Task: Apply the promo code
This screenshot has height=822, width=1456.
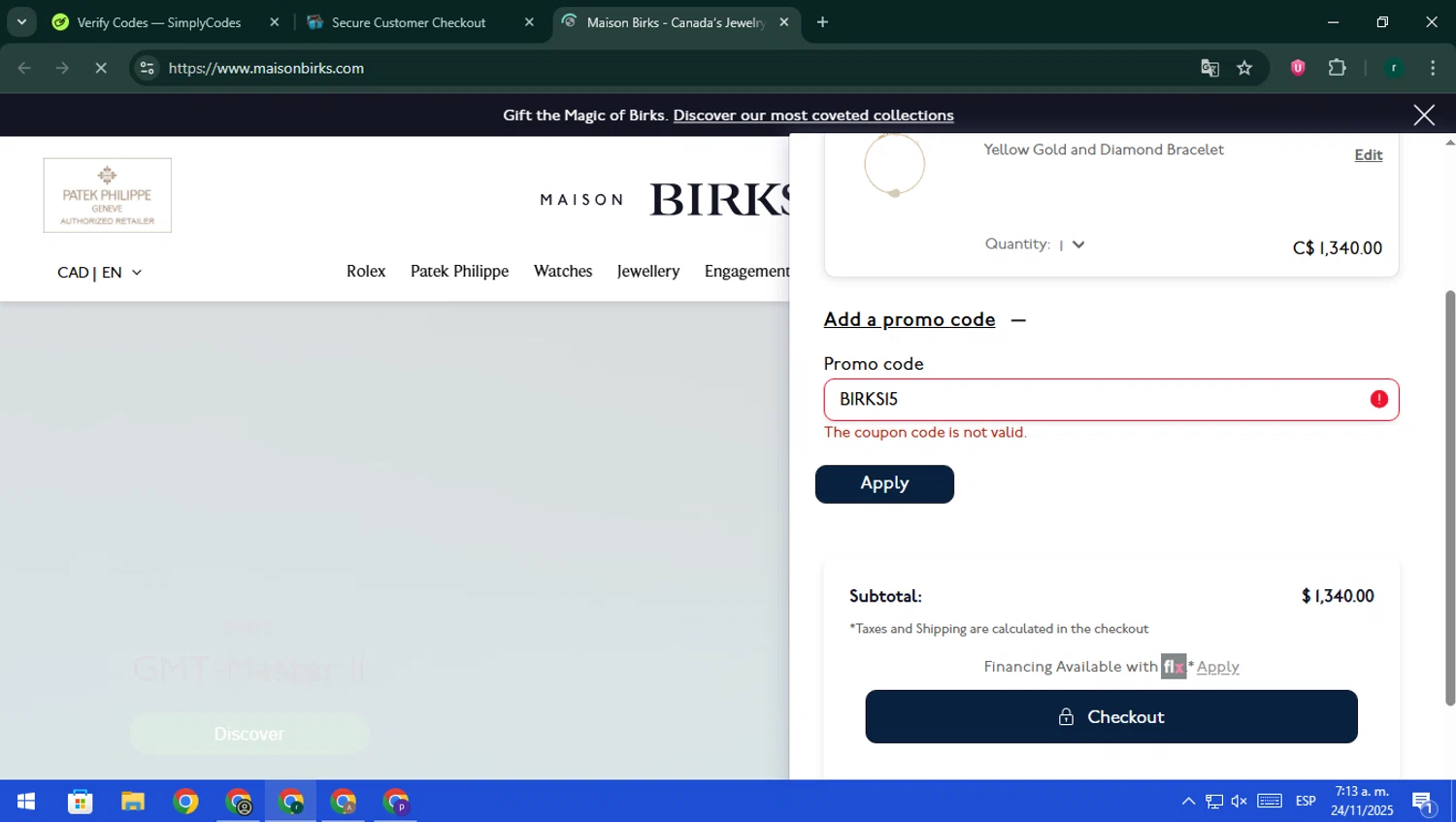Action: (884, 484)
